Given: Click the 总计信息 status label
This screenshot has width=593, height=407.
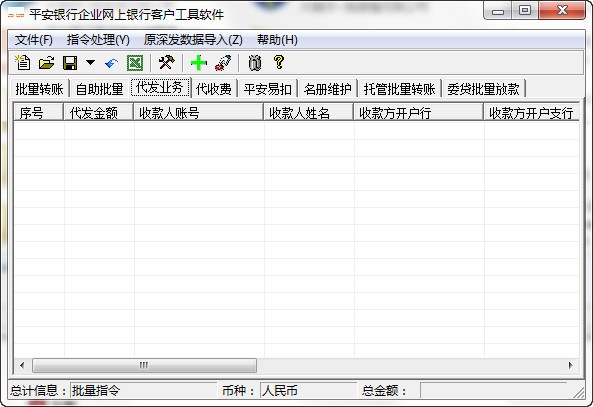Looking at the screenshot, I should (38, 390).
